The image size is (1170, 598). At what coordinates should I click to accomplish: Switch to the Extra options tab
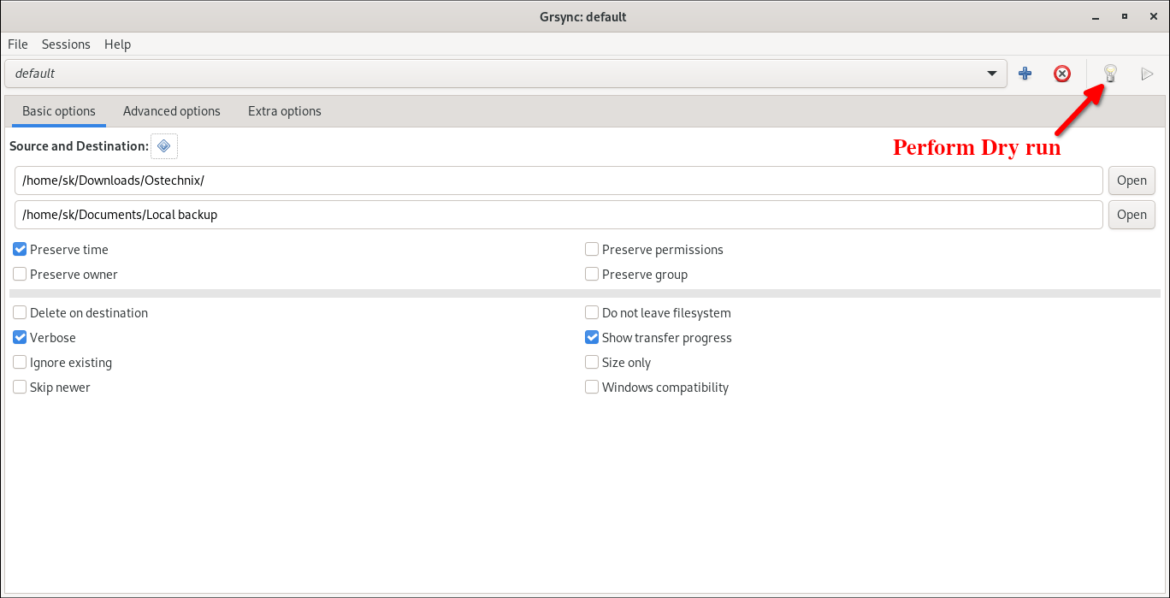tap(284, 111)
